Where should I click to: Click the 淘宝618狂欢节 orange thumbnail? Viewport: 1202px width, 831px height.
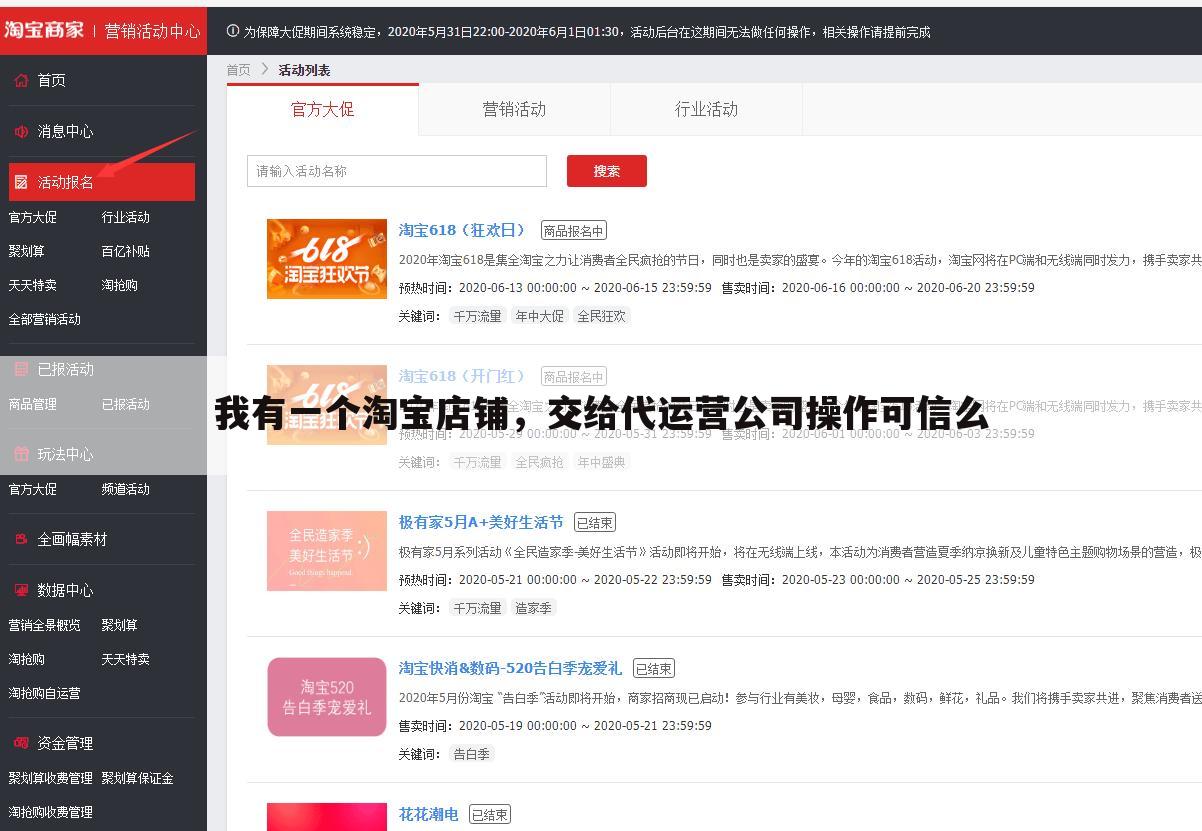pyautogui.click(x=327, y=259)
